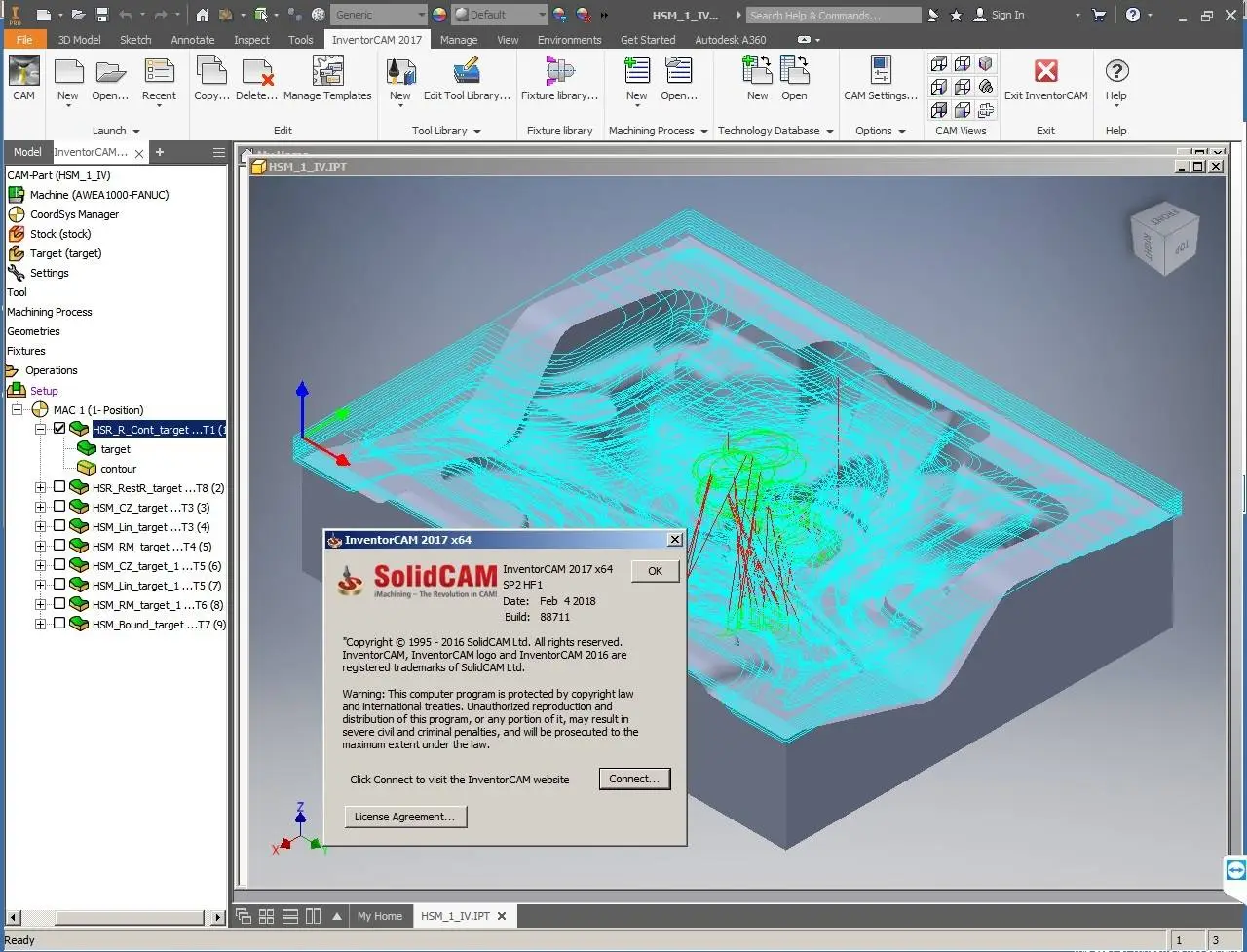Open the File menu tab
Screen dimensions: 1247x952
pyautogui.click(x=24, y=40)
